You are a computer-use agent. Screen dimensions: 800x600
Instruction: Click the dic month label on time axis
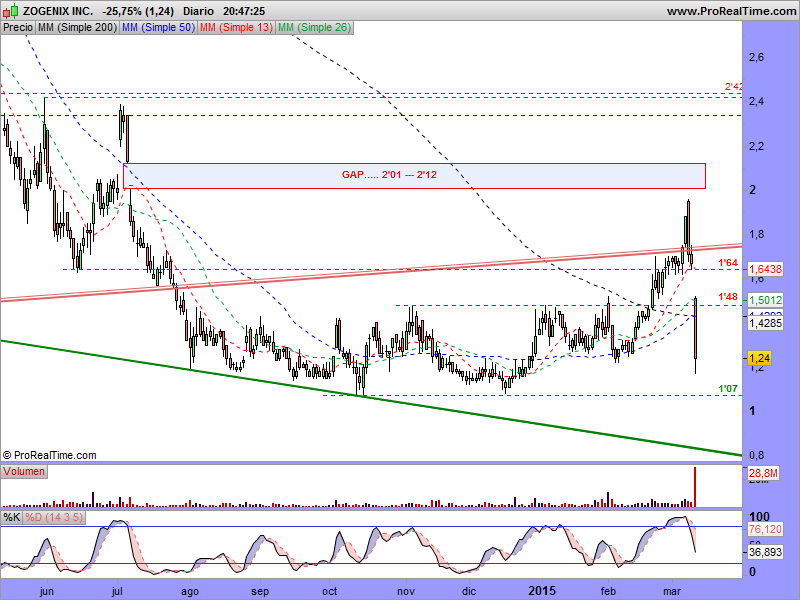[x=468, y=591]
